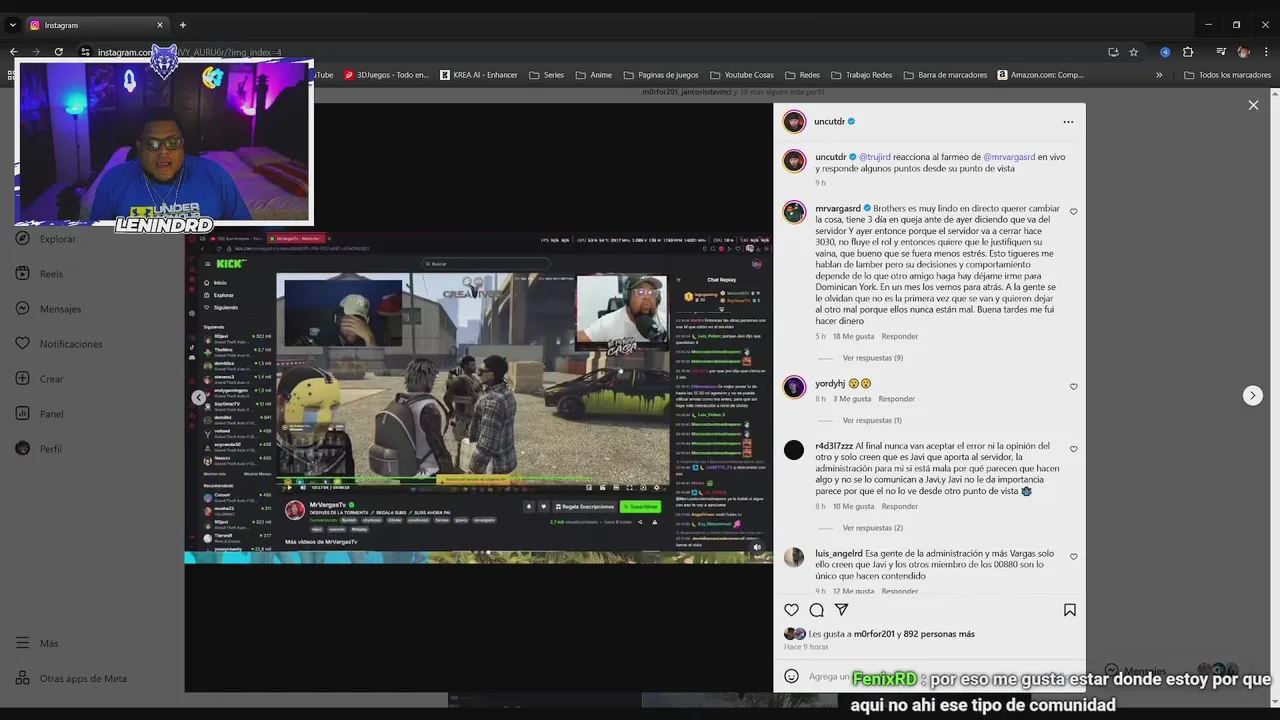Open comment bubble icon under post
The height and width of the screenshot is (720, 1280).
816,610
